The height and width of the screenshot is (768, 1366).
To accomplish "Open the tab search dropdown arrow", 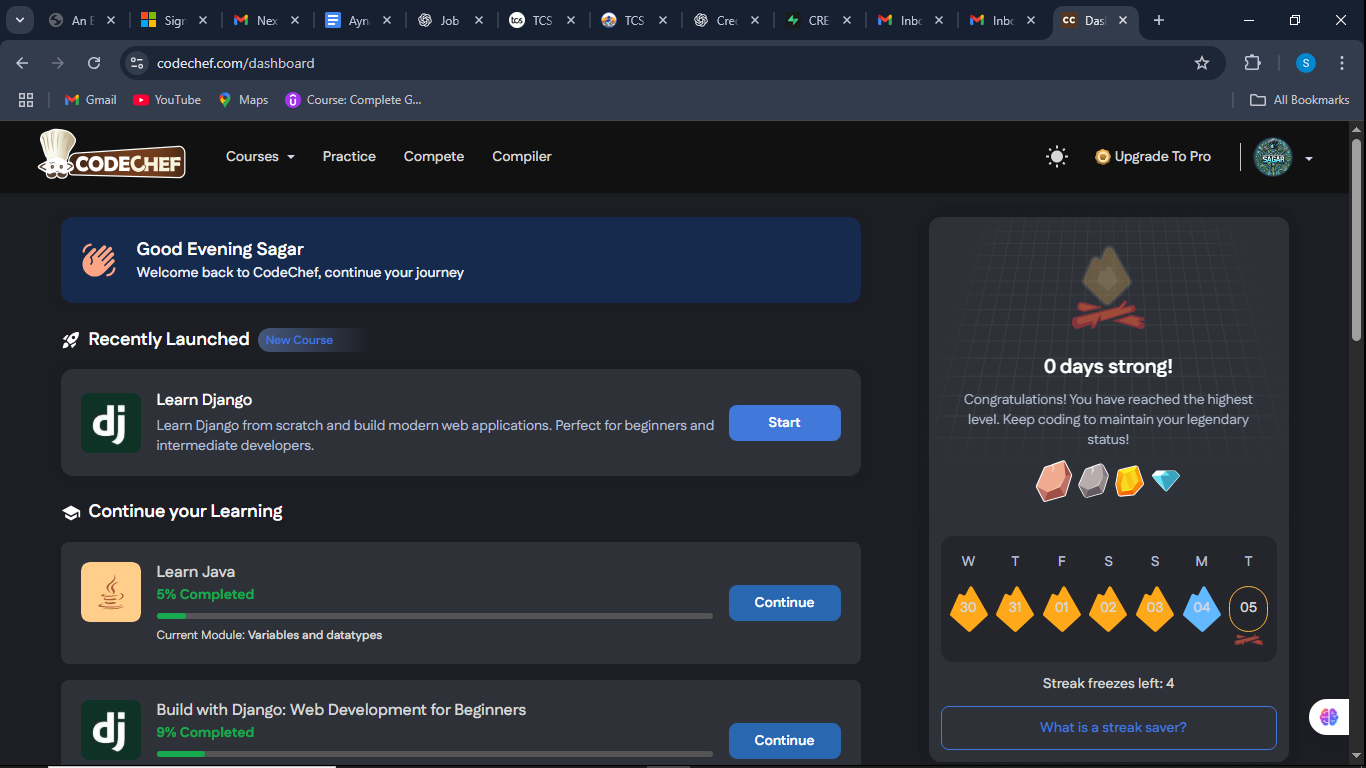I will [x=19, y=20].
